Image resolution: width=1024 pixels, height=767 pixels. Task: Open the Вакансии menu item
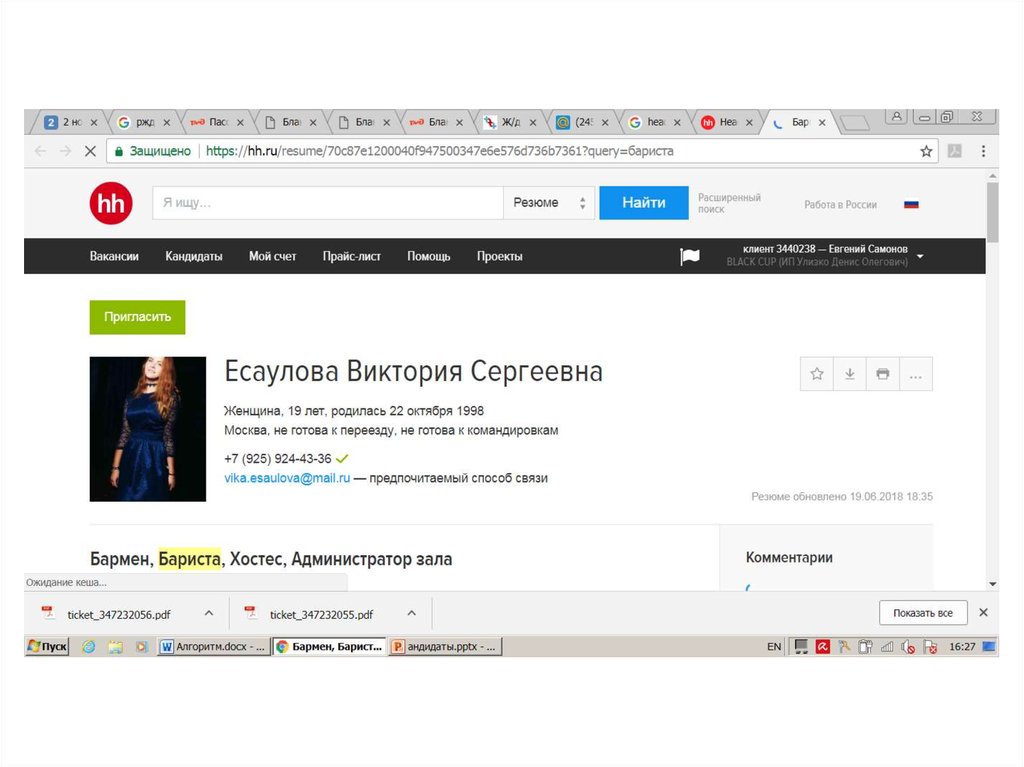coord(114,256)
